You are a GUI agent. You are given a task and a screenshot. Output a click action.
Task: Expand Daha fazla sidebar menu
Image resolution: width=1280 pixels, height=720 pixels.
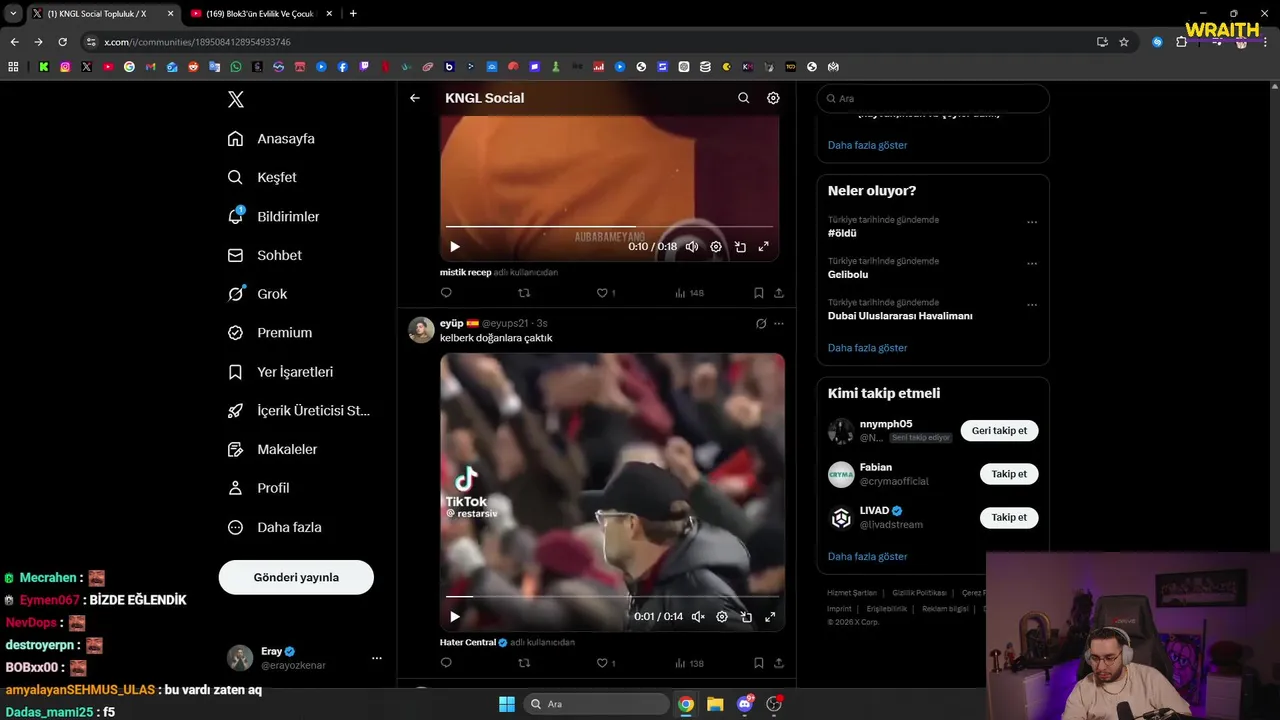[274, 527]
